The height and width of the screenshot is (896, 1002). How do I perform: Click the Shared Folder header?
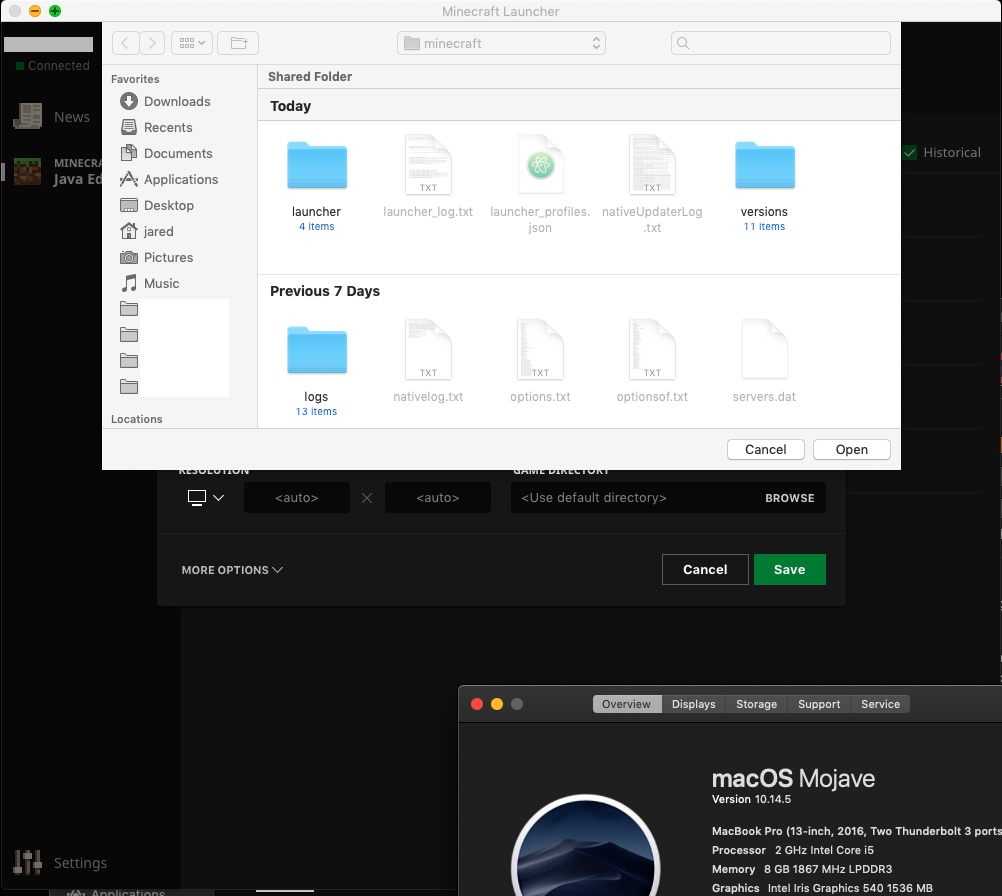[310, 77]
